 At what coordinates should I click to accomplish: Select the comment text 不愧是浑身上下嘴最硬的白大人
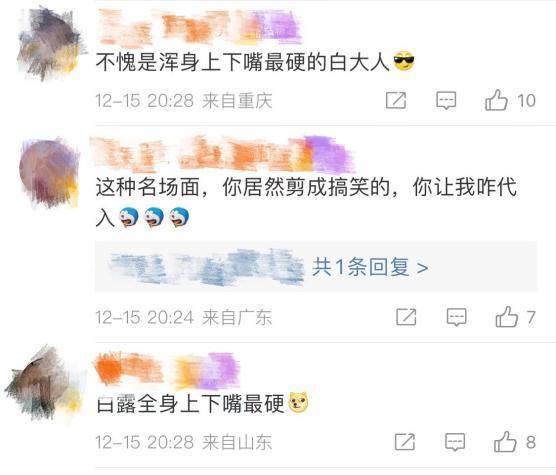point(243,62)
